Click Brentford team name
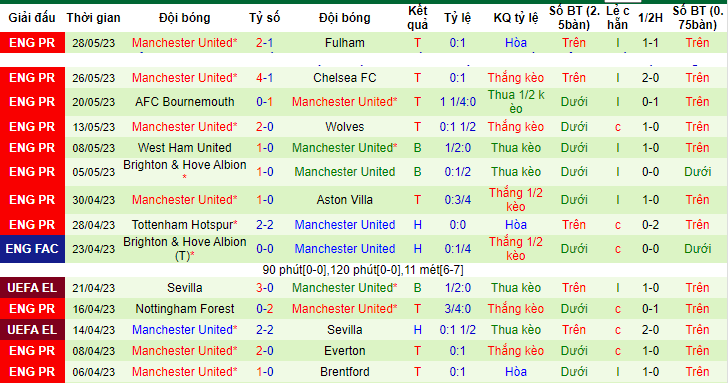The width and height of the screenshot is (728, 383). pyautogui.click(x=344, y=371)
